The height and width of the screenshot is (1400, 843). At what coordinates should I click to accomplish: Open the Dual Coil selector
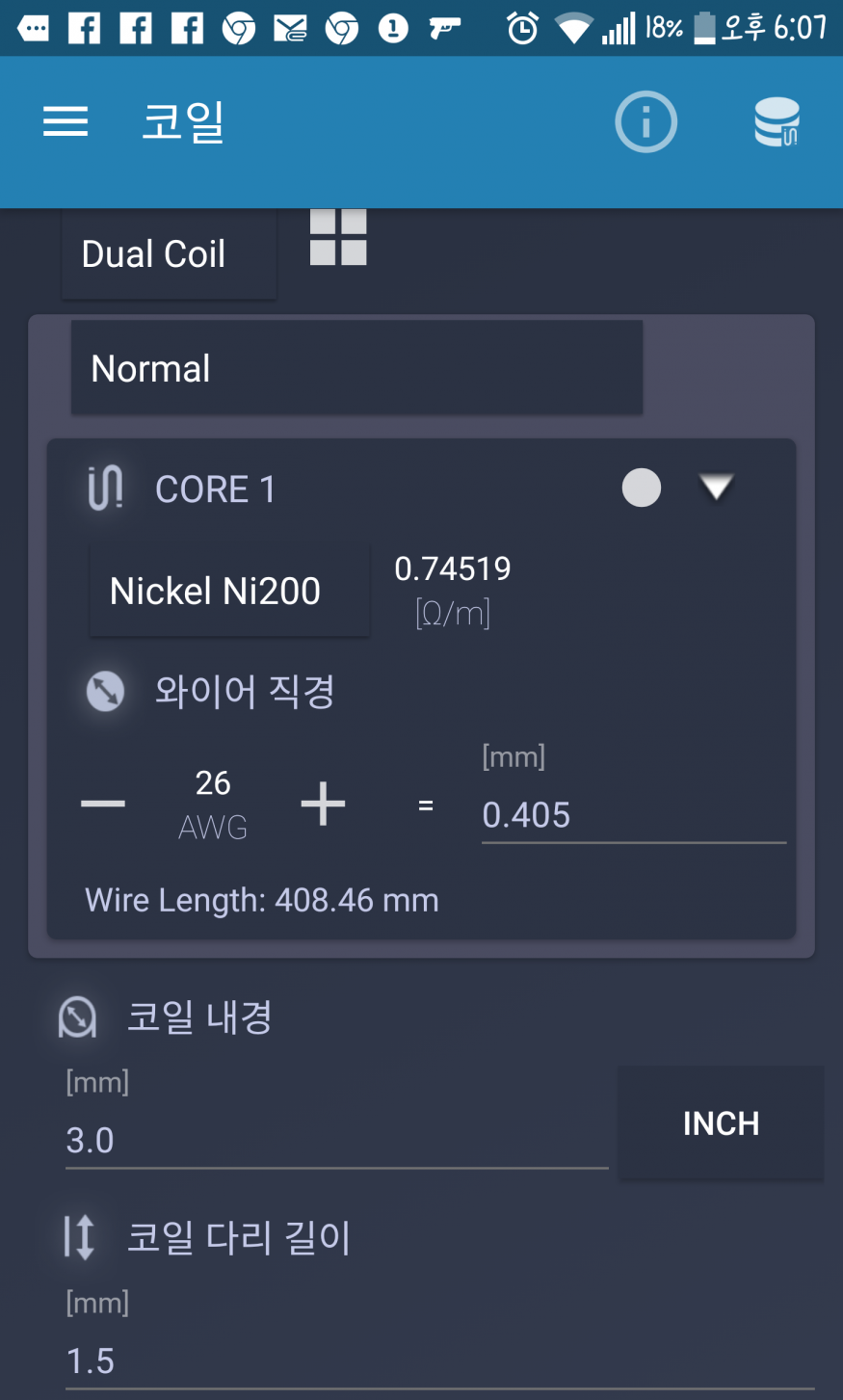tap(169, 254)
